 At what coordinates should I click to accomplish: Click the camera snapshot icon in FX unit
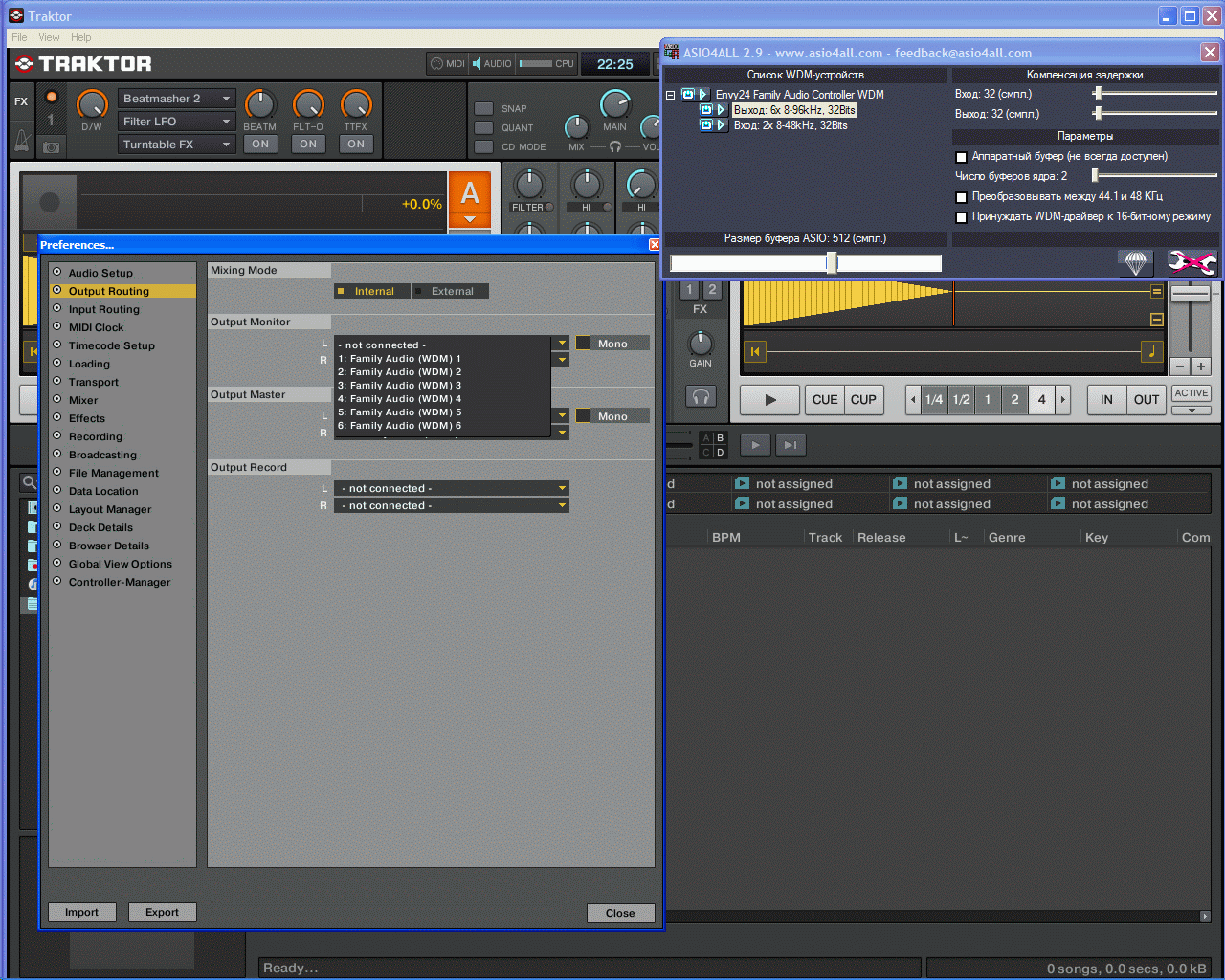[x=51, y=146]
